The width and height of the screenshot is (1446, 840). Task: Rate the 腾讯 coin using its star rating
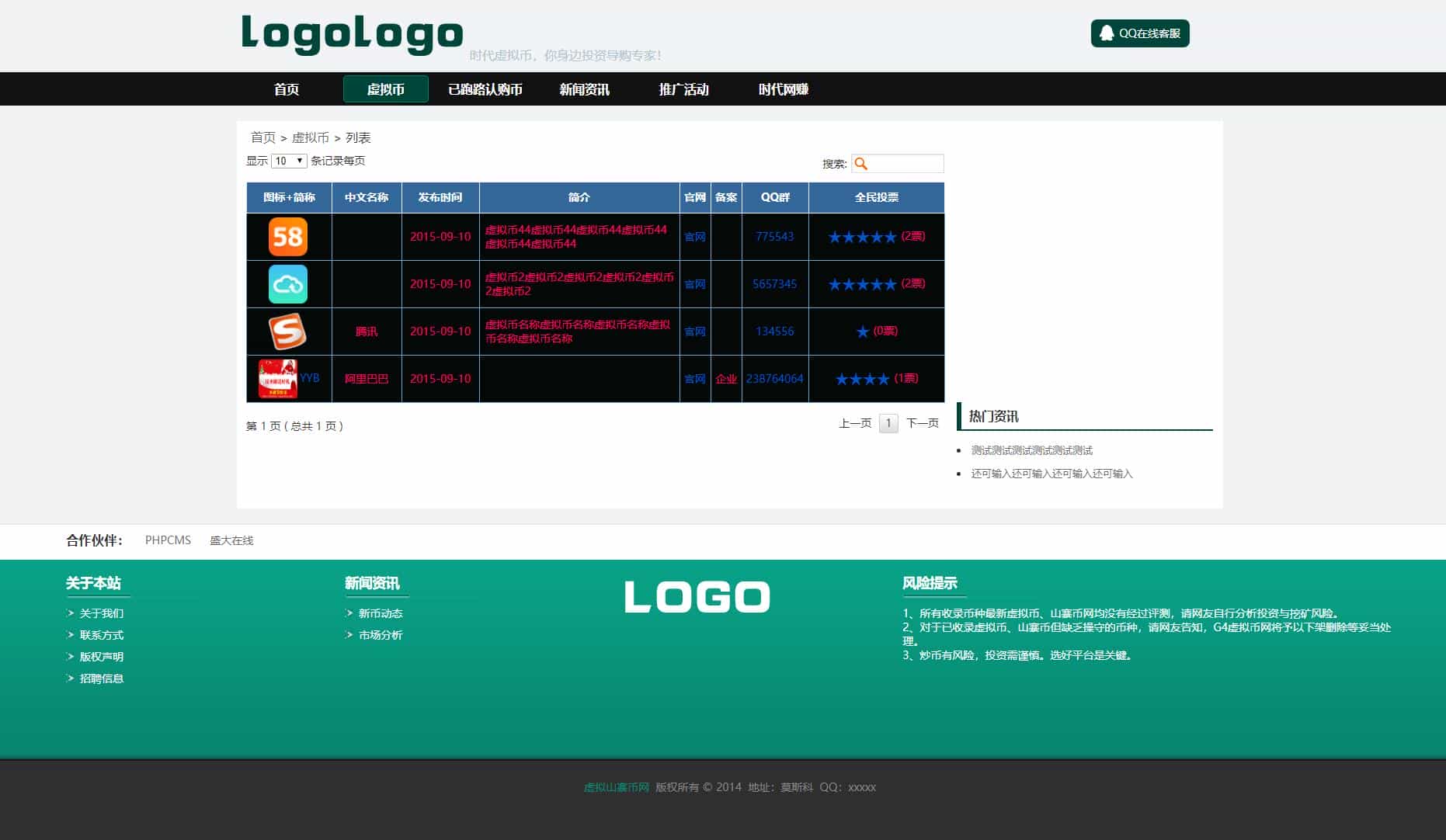pos(862,331)
